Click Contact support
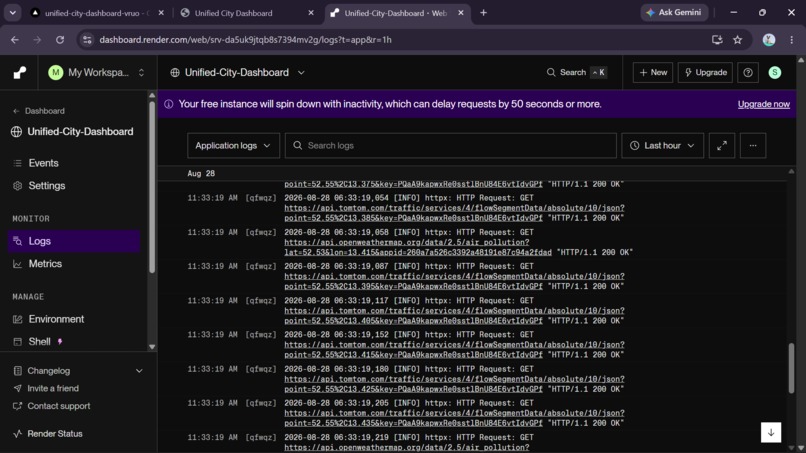806x453 pixels. pos(59,406)
